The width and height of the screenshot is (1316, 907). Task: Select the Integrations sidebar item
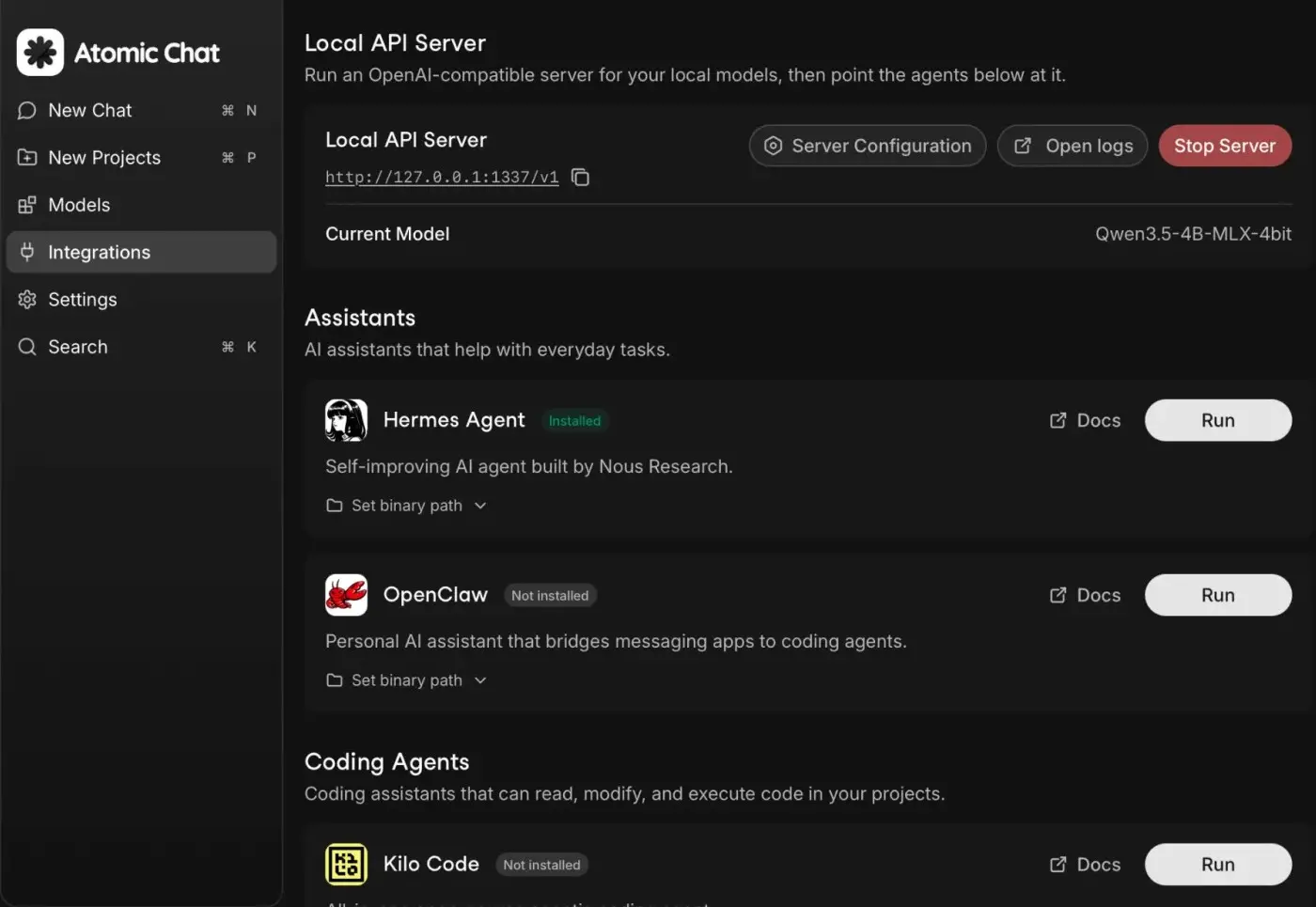point(141,252)
